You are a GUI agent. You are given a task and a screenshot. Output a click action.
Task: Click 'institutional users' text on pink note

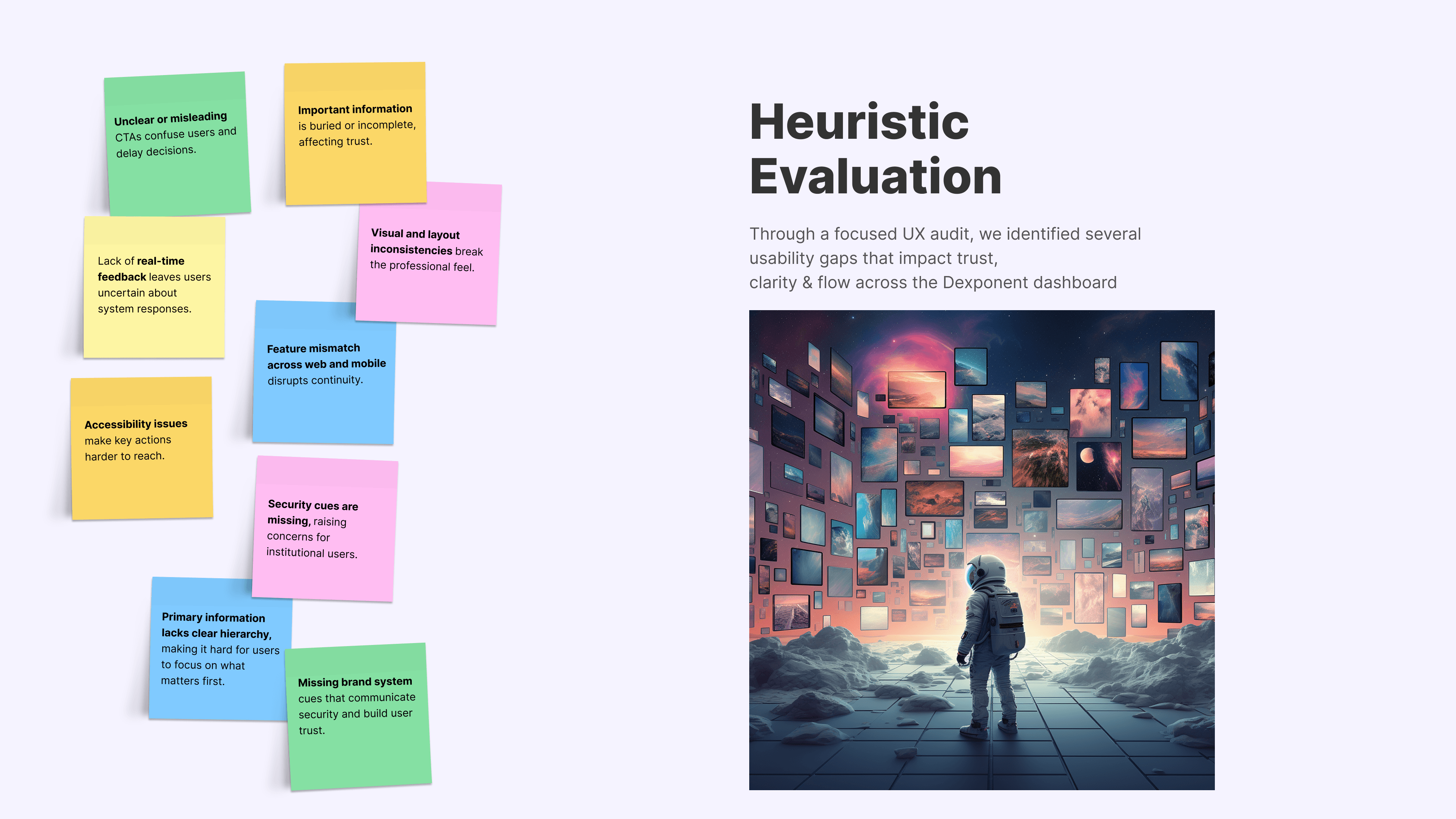(311, 553)
